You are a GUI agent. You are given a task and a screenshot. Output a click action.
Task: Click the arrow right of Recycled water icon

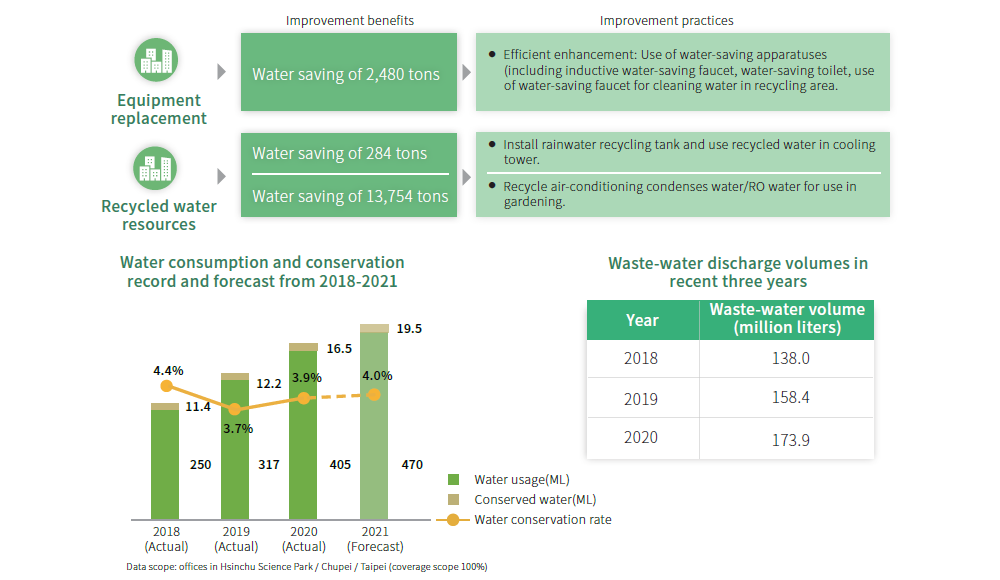tap(222, 176)
